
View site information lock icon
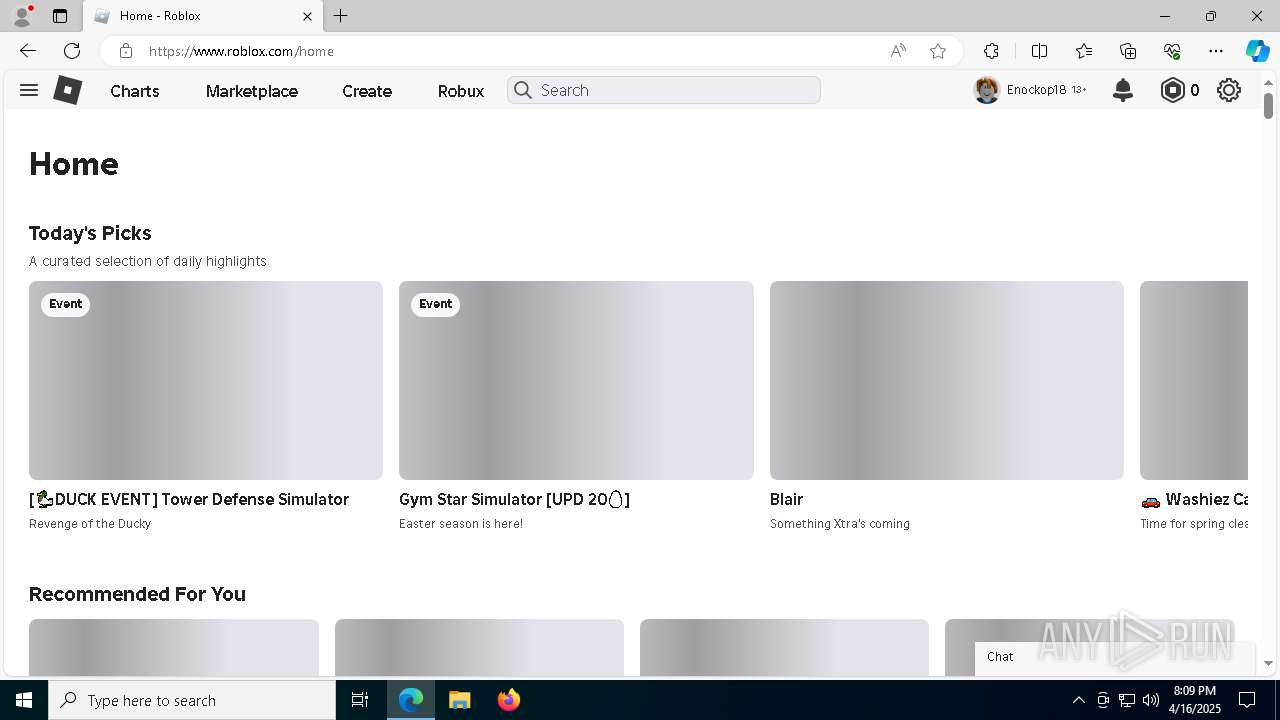[x=125, y=51]
